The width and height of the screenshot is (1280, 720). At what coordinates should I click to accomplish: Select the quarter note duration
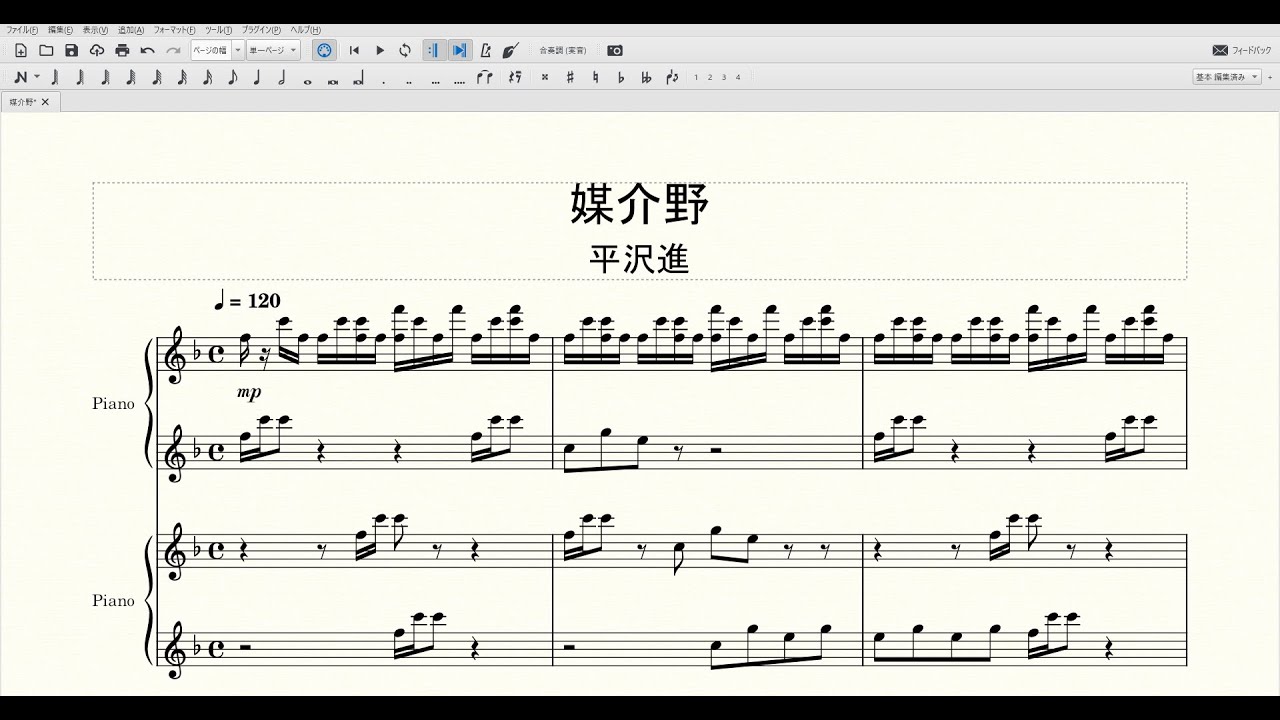tap(257, 77)
